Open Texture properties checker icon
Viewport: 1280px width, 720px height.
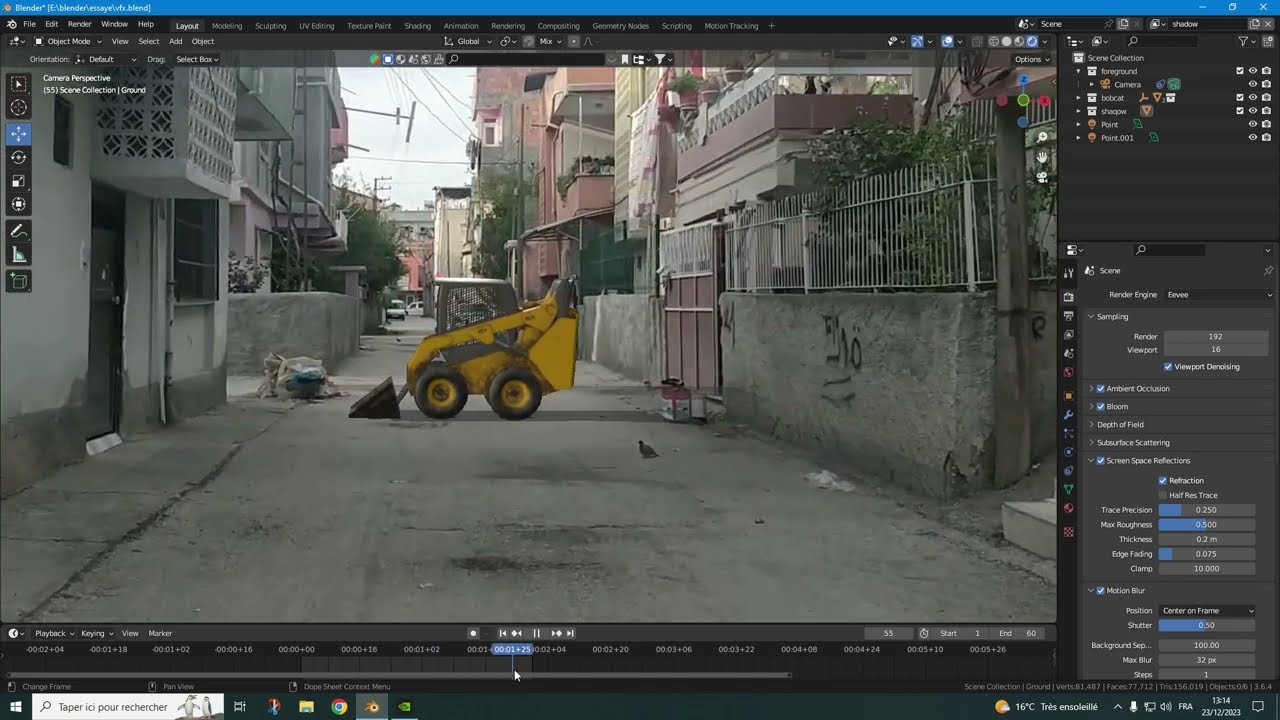click(x=1068, y=532)
